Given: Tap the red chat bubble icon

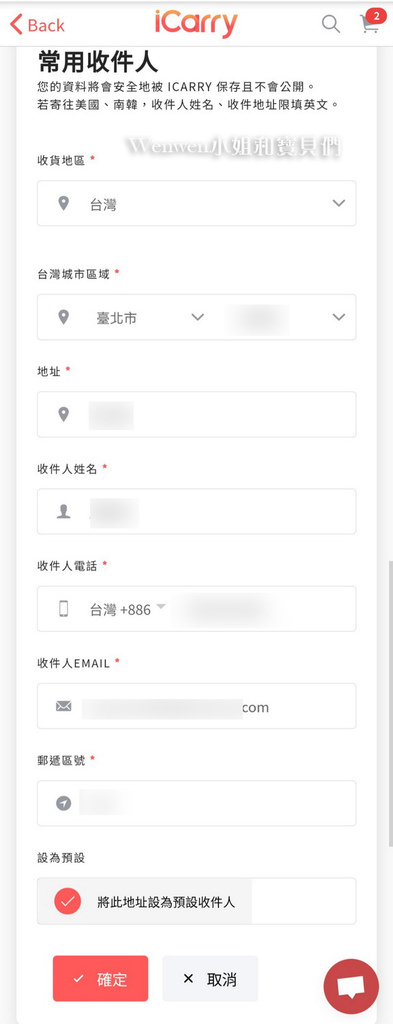Looking at the screenshot, I should coord(351,986).
